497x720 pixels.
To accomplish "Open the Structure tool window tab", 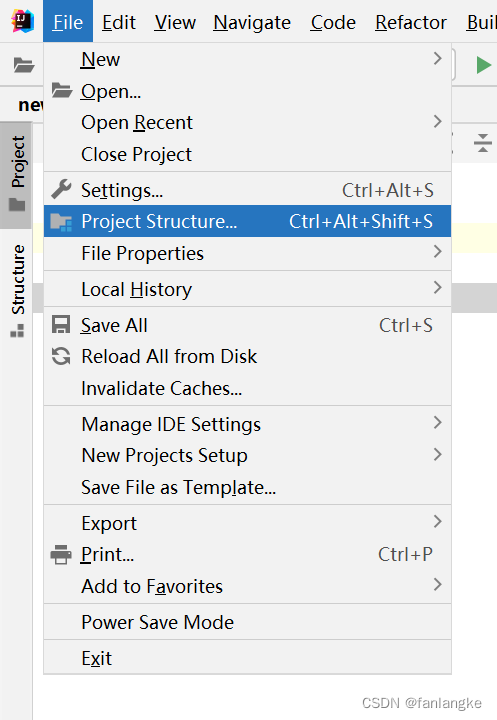I will (x=17, y=291).
